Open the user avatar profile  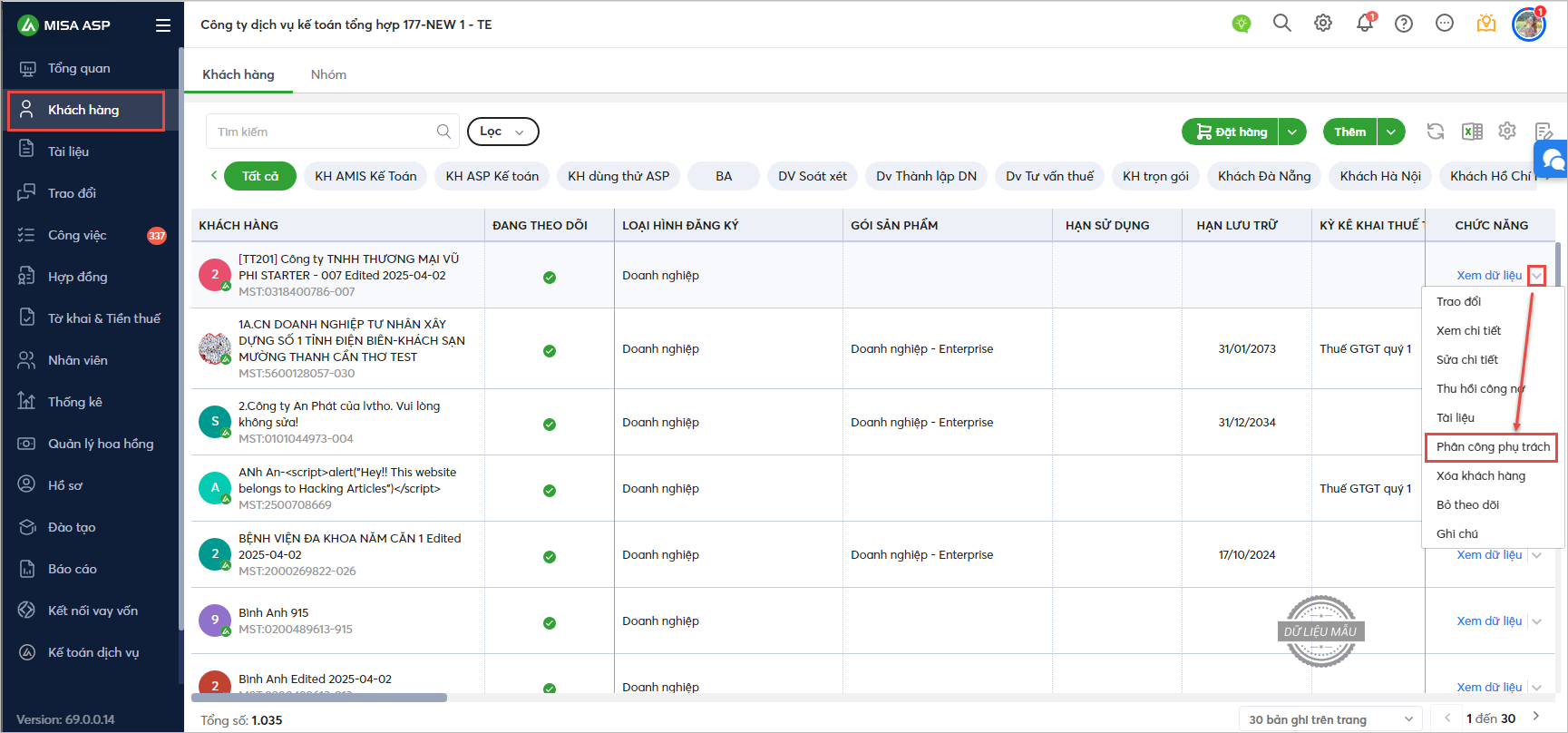[1529, 24]
